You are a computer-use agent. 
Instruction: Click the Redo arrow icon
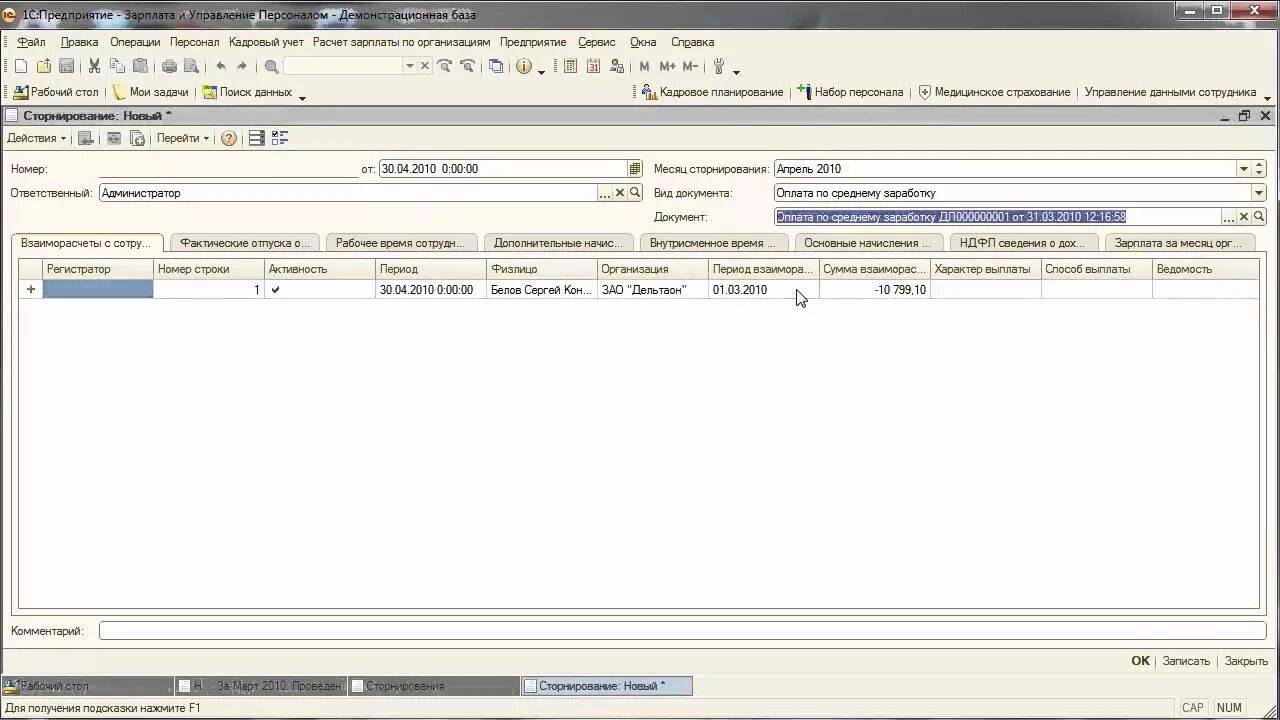(242, 66)
